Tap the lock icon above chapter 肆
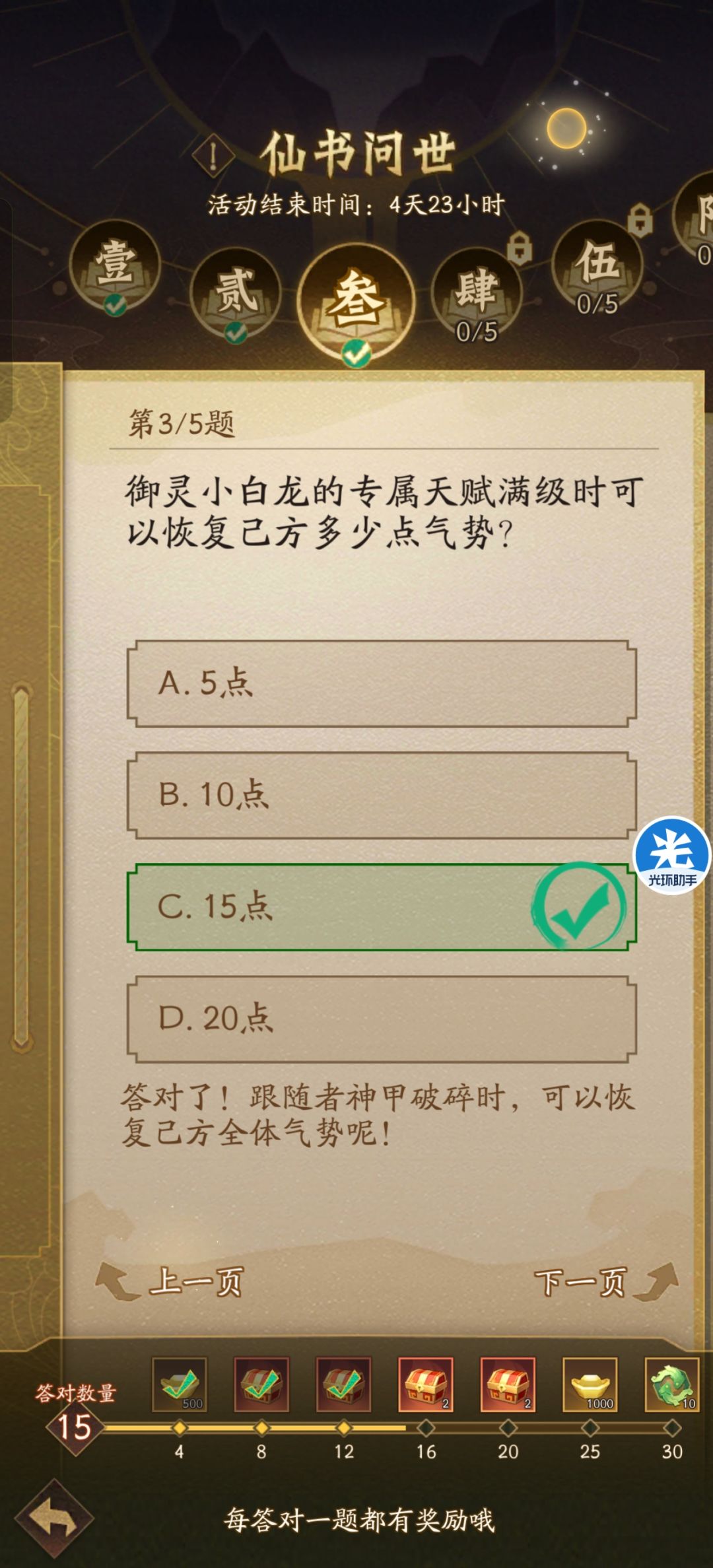This screenshot has height=1568, width=713. coord(520,245)
